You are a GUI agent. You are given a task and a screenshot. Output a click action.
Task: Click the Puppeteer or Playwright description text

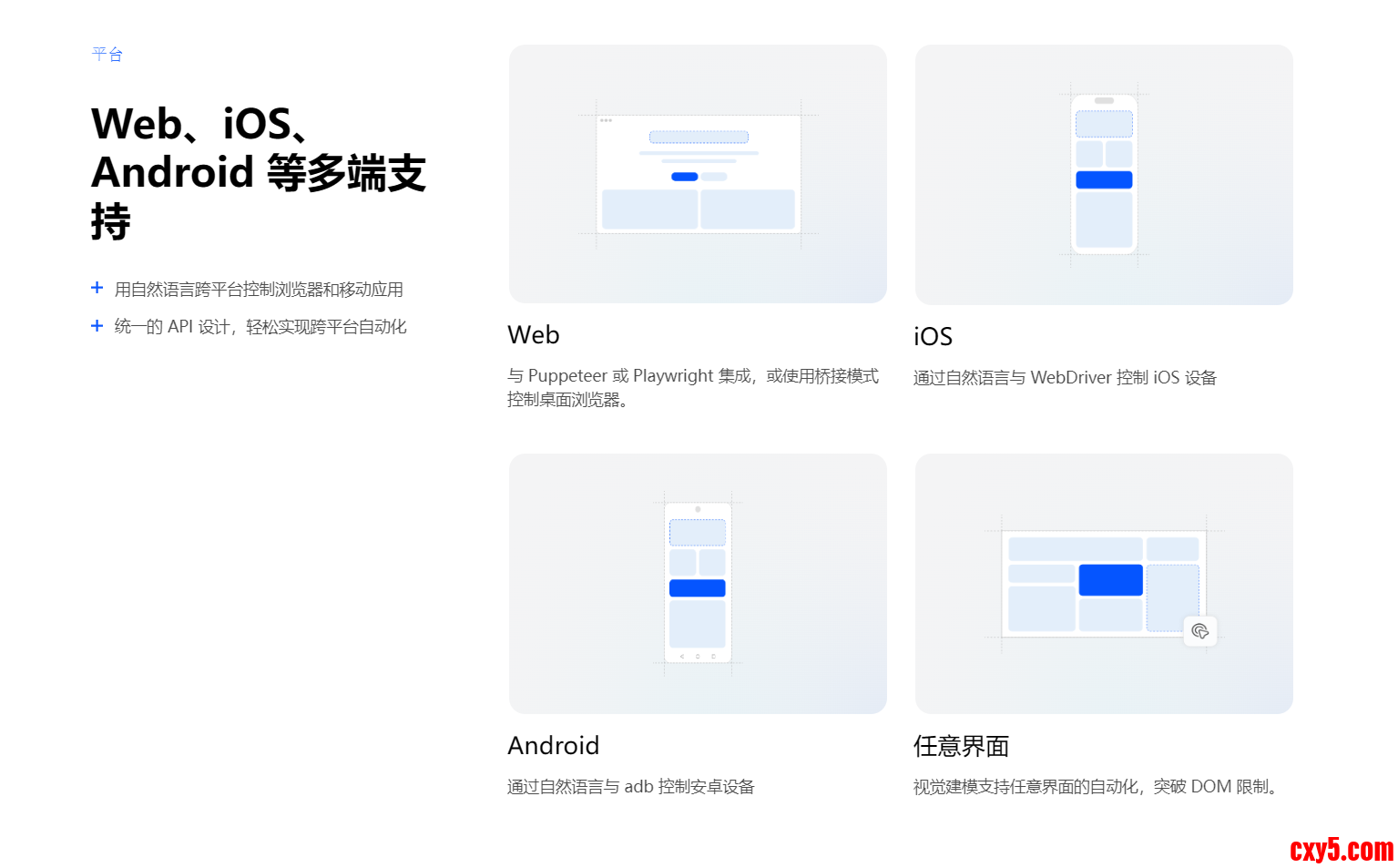692,387
